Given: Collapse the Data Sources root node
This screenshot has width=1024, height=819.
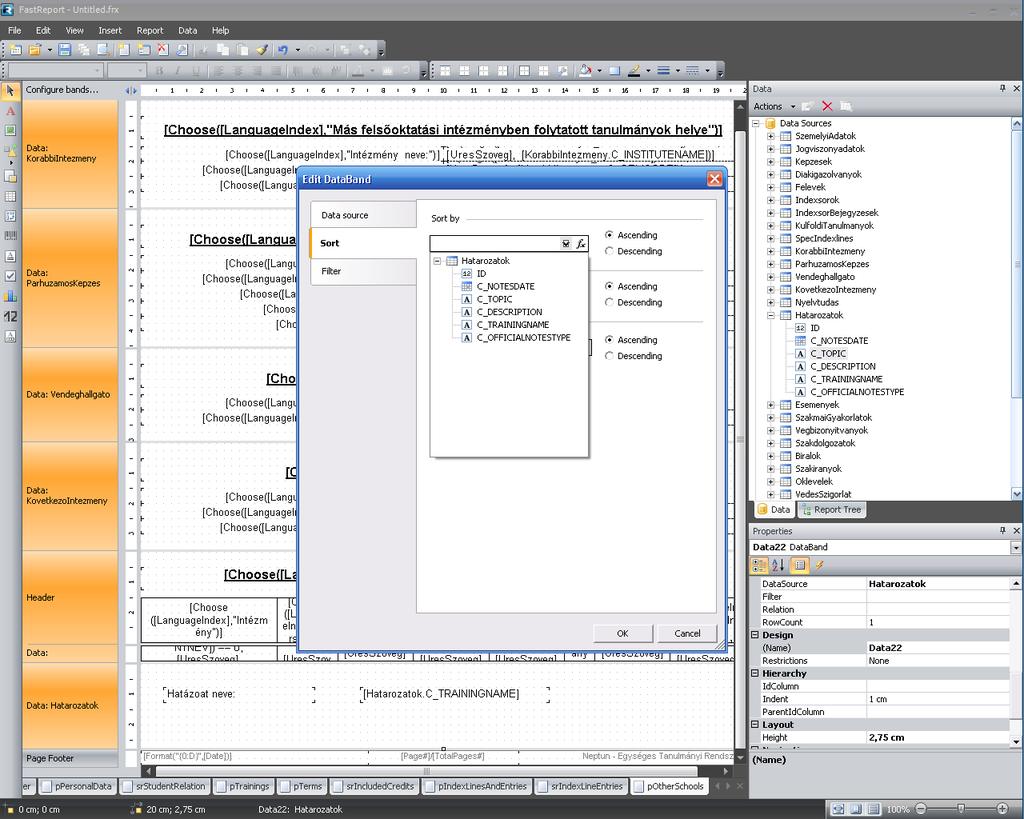Looking at the screenshot, I should (756, 123).
